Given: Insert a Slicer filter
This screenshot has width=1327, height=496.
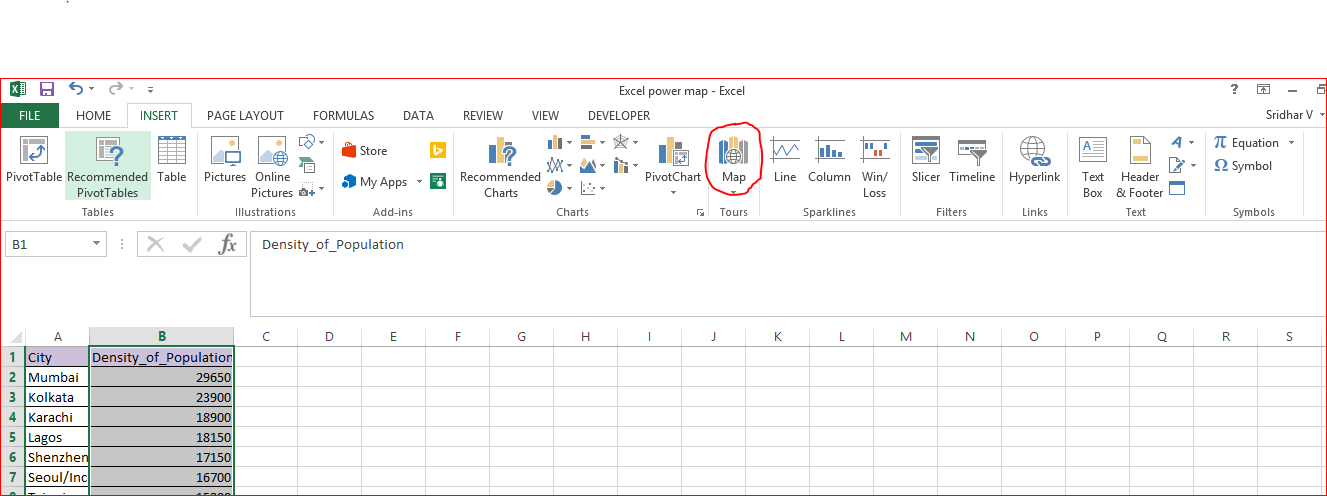Looking at the screenshot, I should coord(926,160).
